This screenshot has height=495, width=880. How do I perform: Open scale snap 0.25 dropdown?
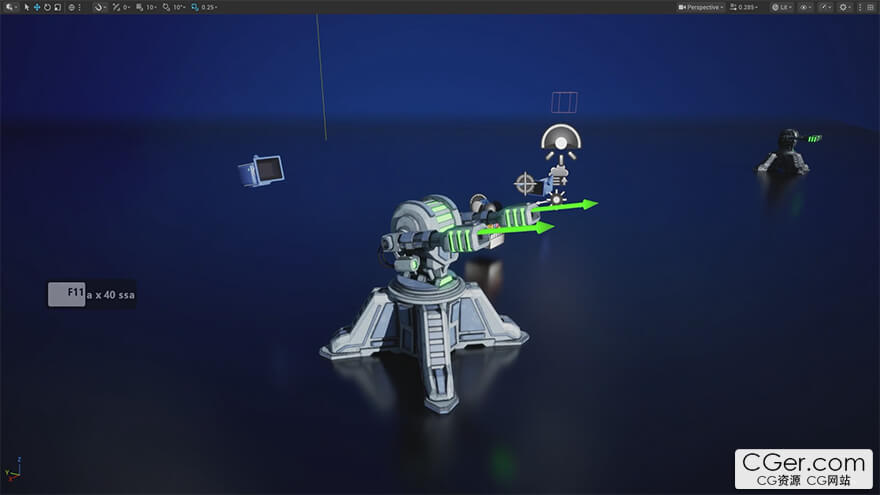pos(209,7)
